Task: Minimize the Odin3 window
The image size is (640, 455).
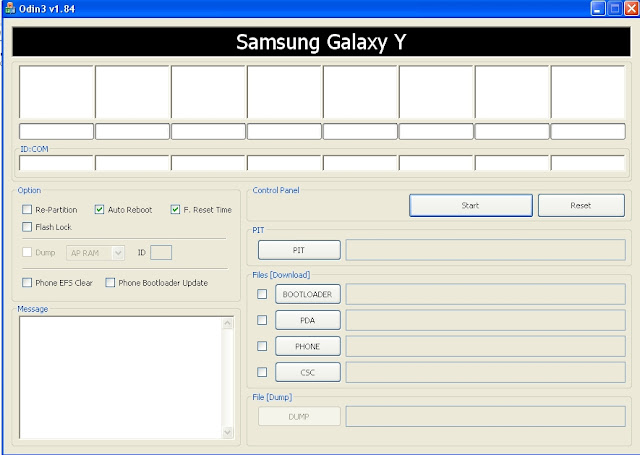Action: click(x=598, y=8)
